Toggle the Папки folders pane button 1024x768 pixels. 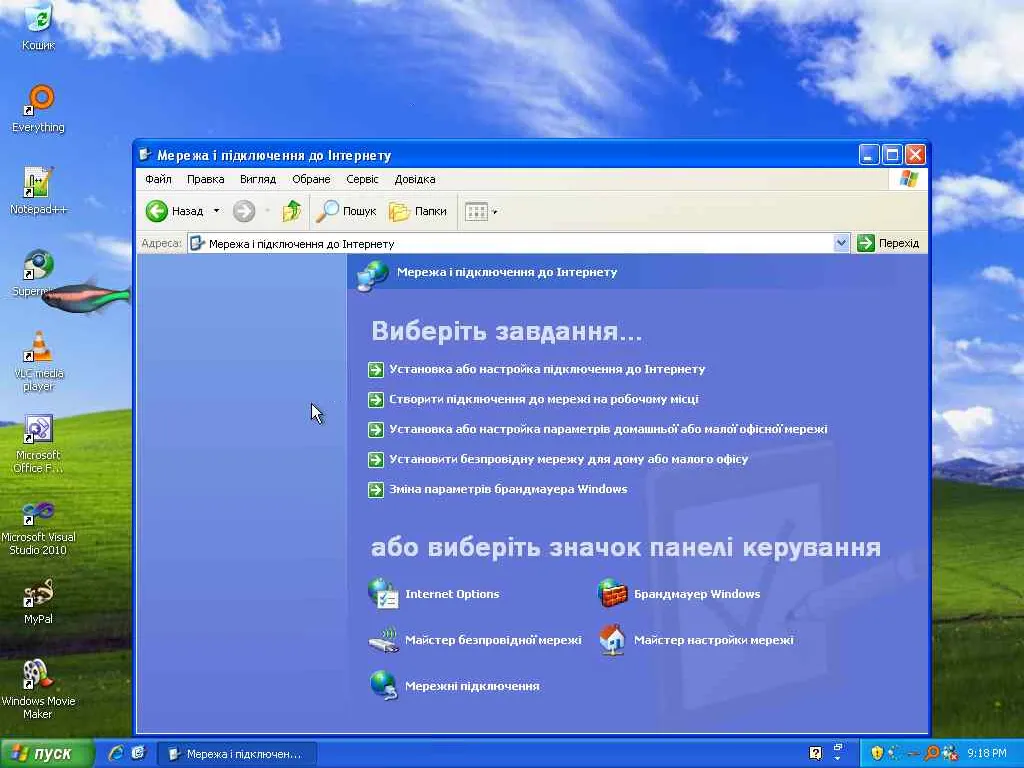(x=418, y=211)
